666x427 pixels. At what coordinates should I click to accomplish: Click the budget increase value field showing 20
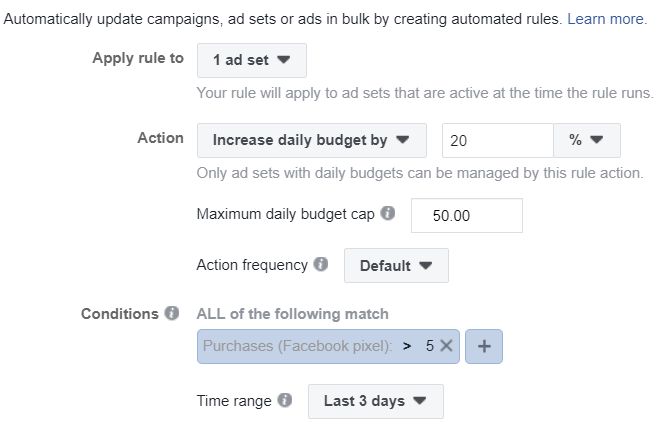pyautogui.click(x=498, y=141)
